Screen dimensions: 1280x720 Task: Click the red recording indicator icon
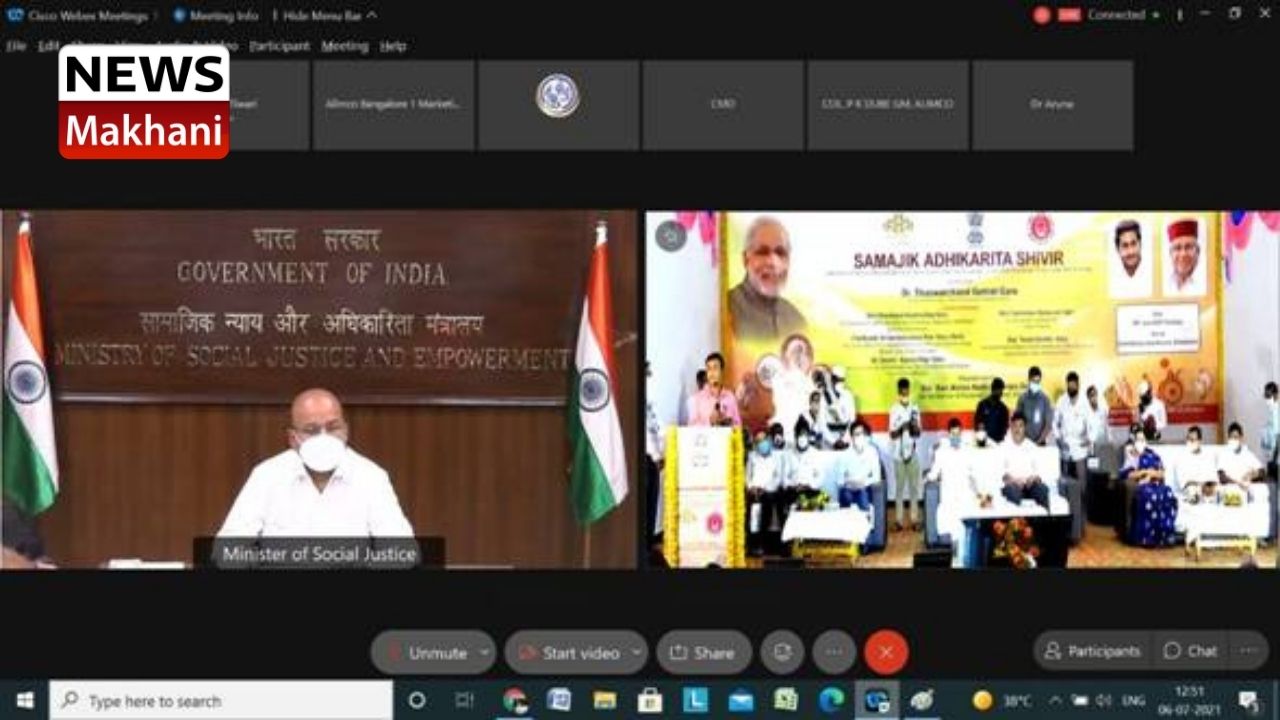1042,16
